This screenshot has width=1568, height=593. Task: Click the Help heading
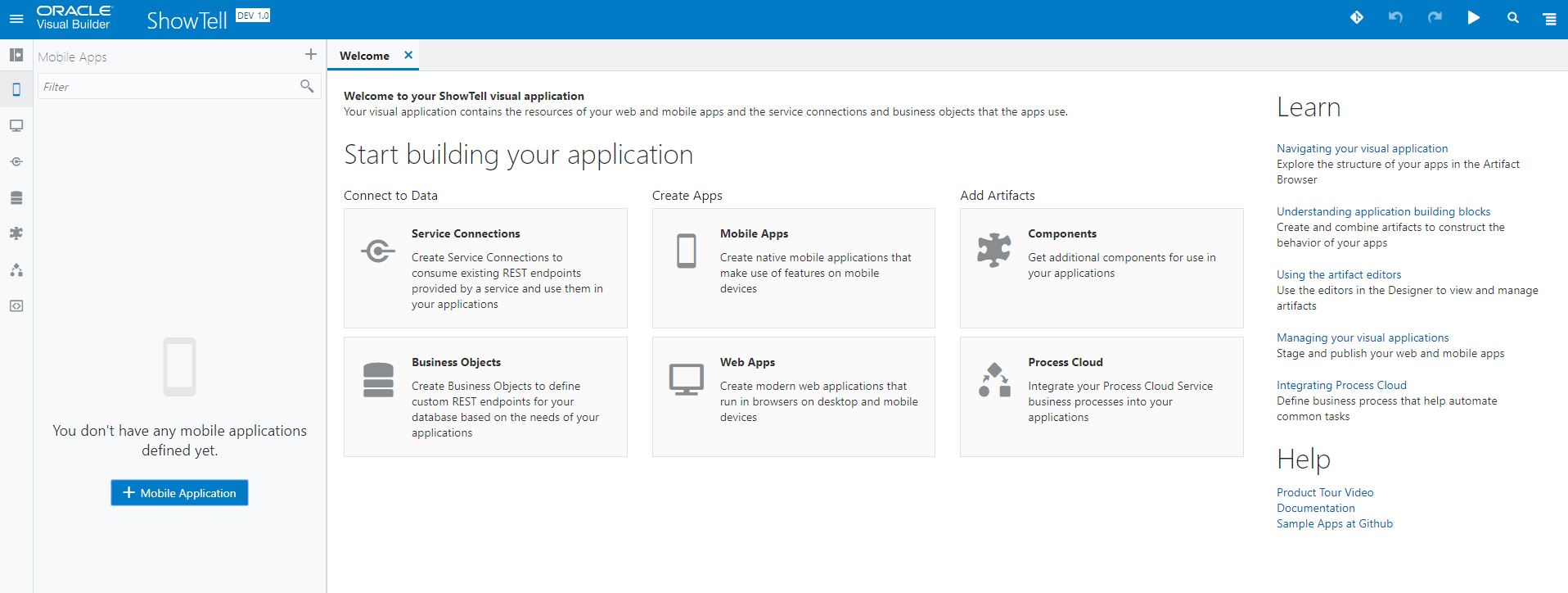(x=1304, y=459)
